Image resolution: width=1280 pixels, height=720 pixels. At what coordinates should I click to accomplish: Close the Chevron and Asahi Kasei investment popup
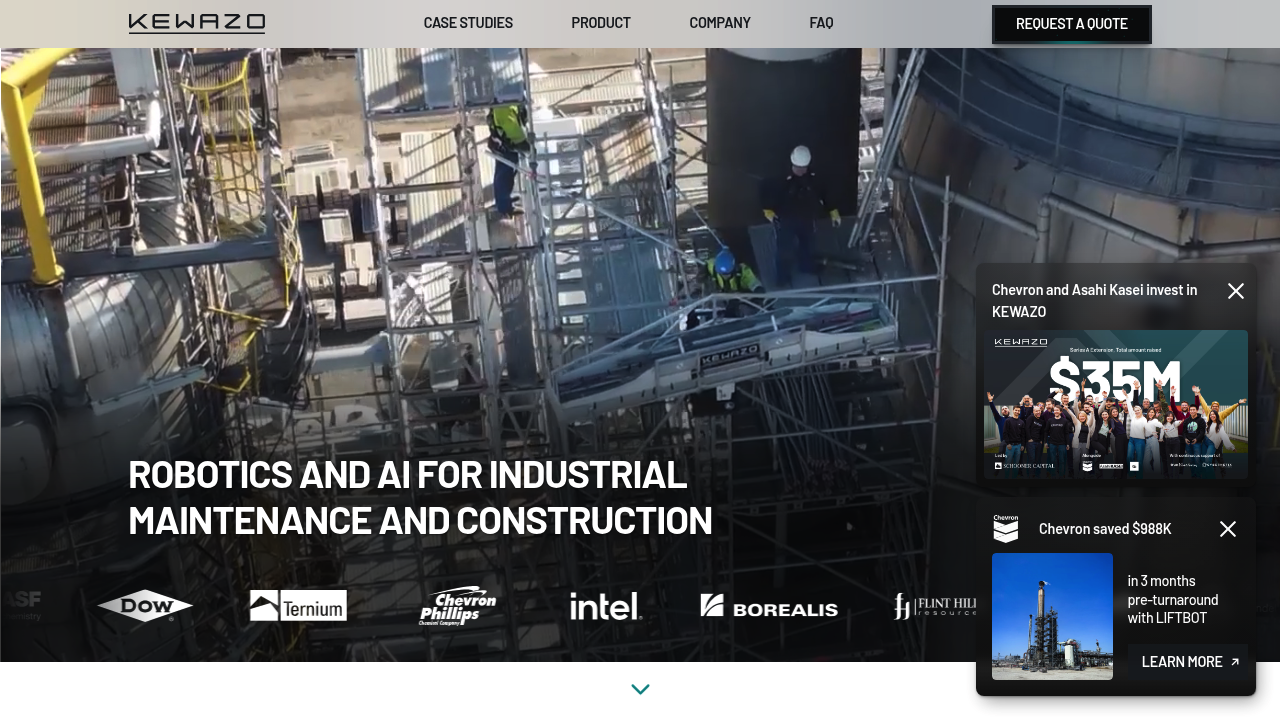[x=1236, y=291]
